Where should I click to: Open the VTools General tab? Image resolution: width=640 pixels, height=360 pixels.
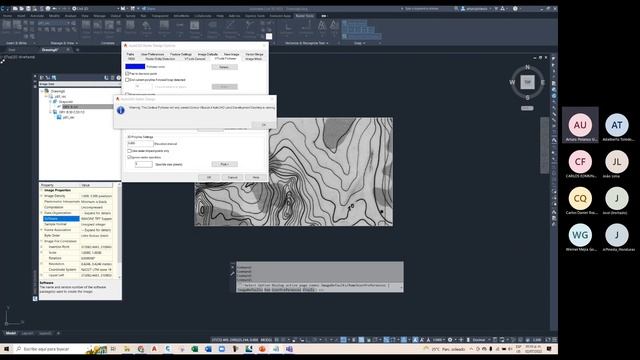[195, 59]
